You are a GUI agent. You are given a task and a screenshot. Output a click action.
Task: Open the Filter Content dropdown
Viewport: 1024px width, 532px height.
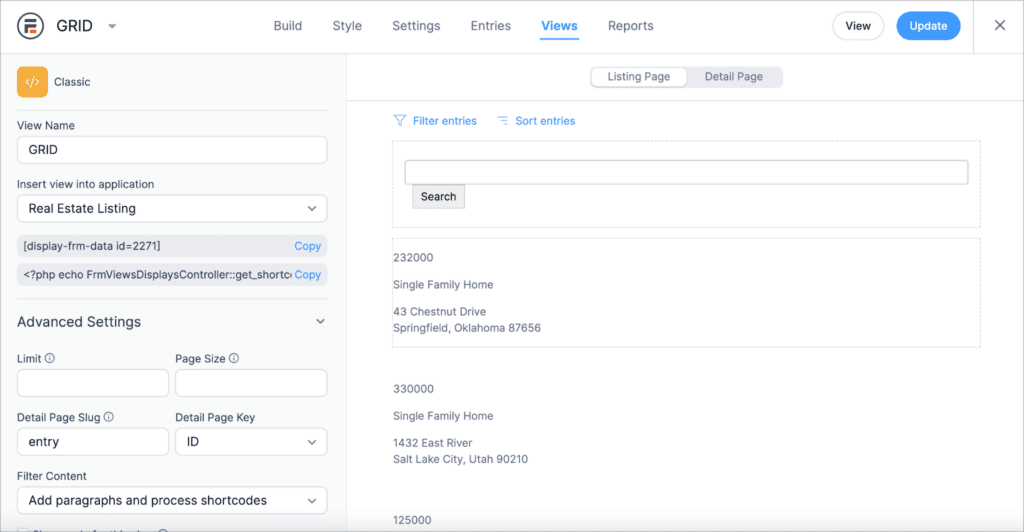tap(172, 501)
